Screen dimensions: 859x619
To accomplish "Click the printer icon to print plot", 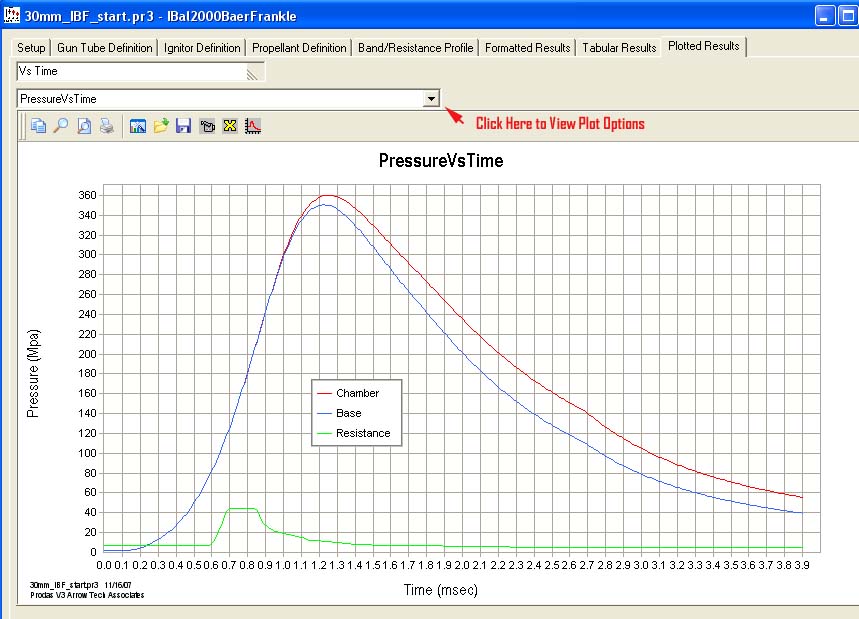I will click(106, 126).
